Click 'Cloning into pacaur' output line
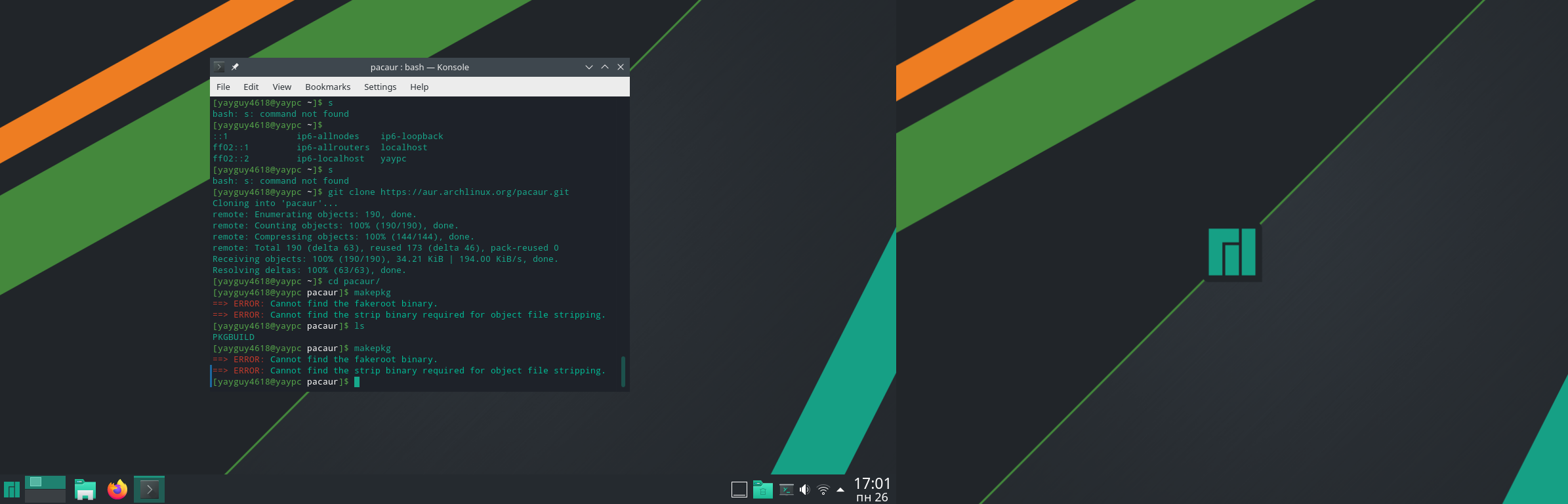The image size is (1568, 504). 276,203
